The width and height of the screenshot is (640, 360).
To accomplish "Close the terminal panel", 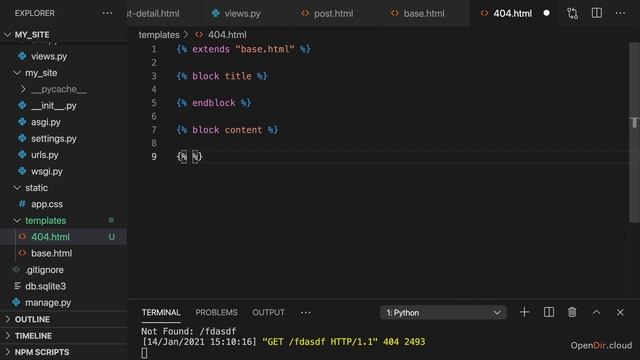I will pyautogui.click(x=620, y=312).
